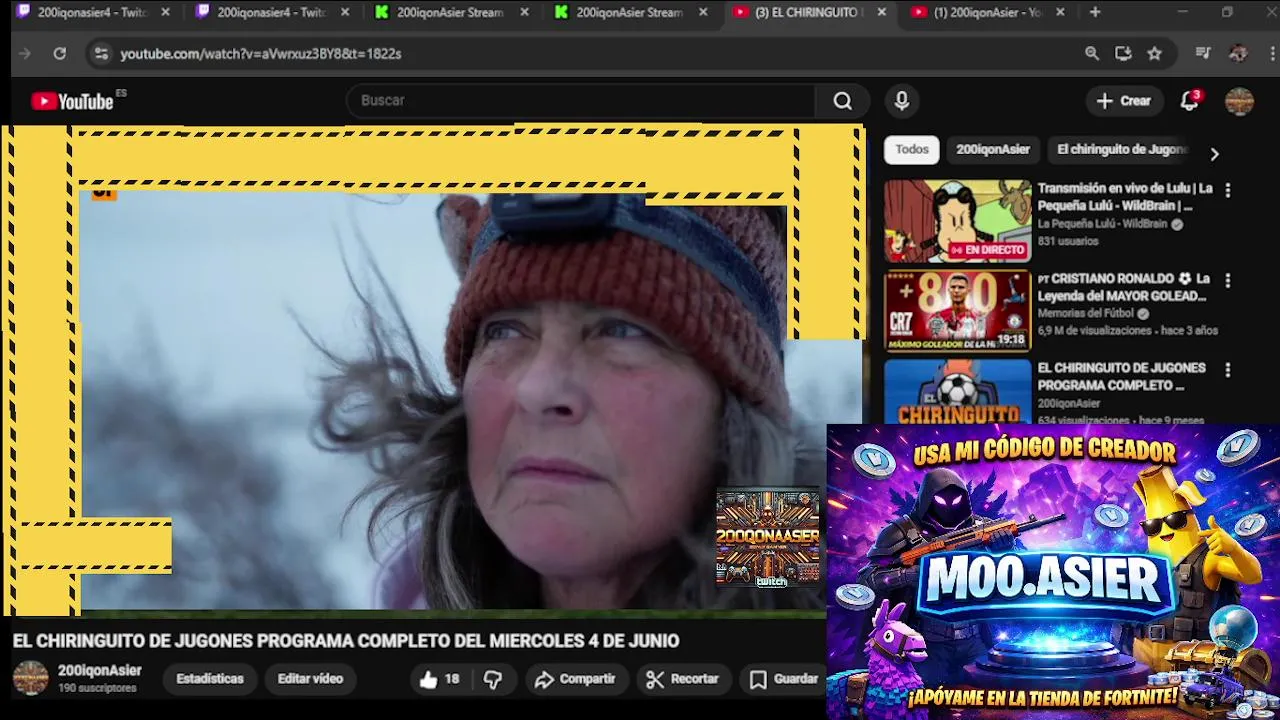This screenshot has height=720, width=1280.
Task: Reload the page with the browser refresh icon
Action: pyautogui.click(x=60, y=54)
